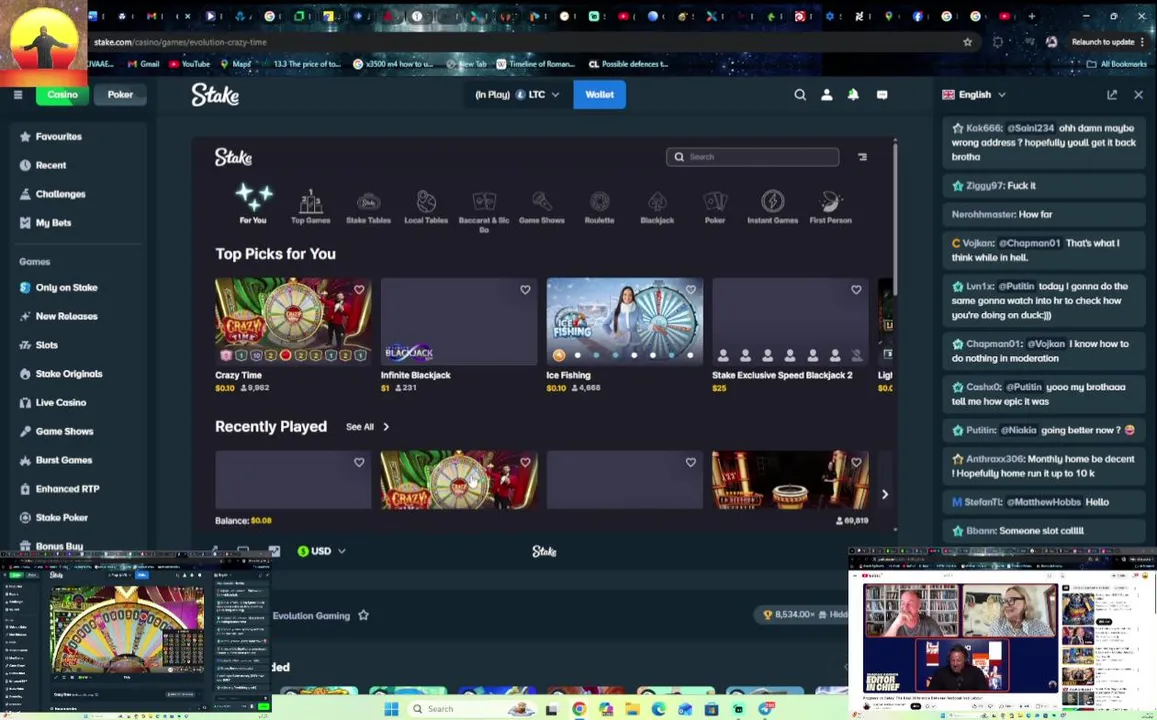Open the USD currency dropdown
Viewport: 1157px width, 720px height.
(322, 551)
